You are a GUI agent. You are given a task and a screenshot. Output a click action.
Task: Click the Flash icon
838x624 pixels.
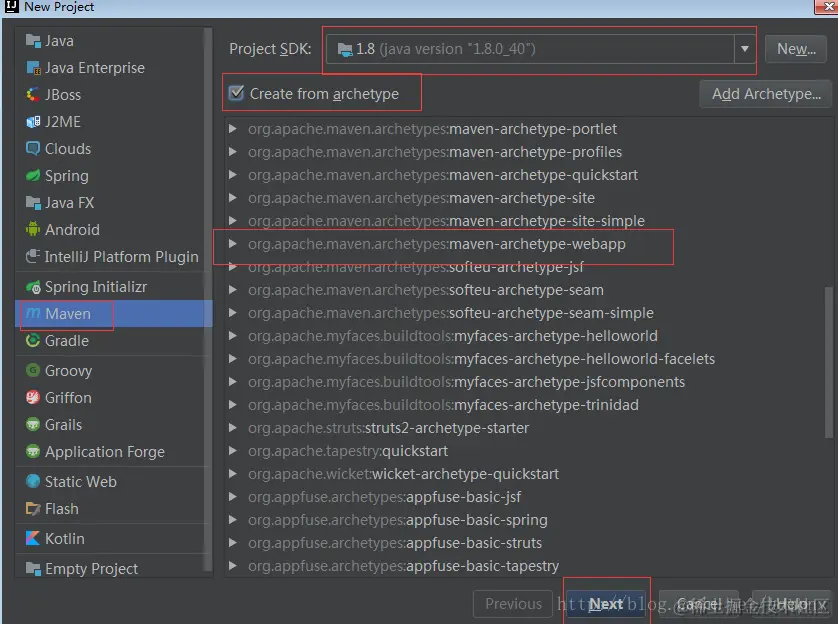click(33, 509)
